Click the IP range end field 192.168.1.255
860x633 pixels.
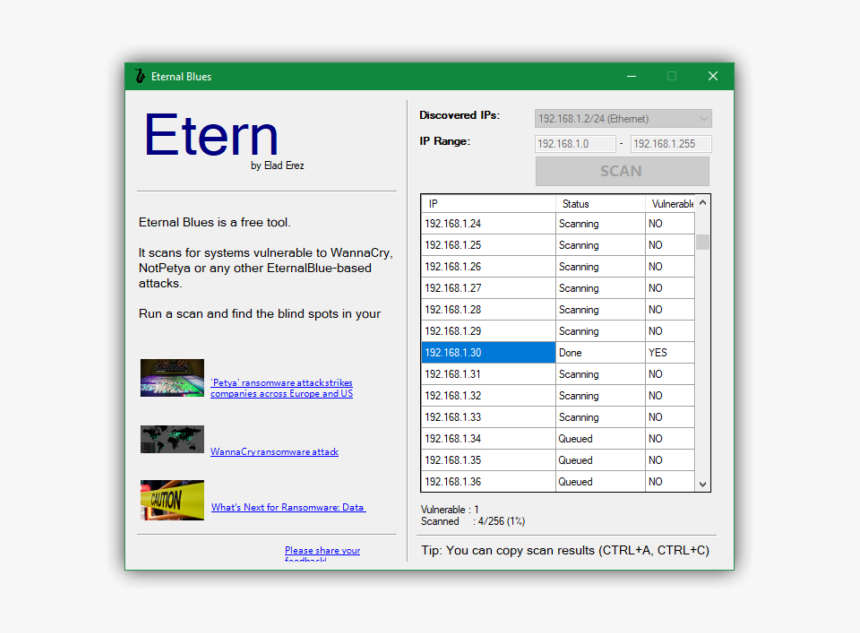[x=671, y=144]
